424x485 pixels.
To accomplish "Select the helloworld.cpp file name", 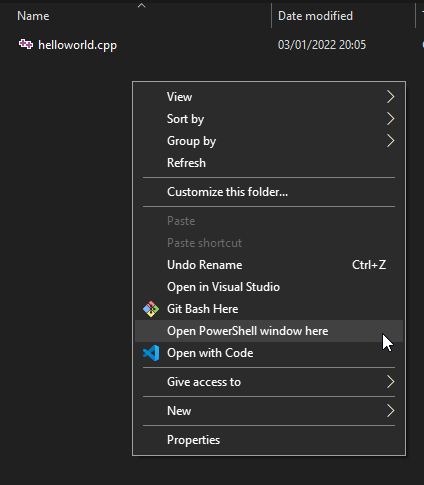I will [x=78, y=45].
